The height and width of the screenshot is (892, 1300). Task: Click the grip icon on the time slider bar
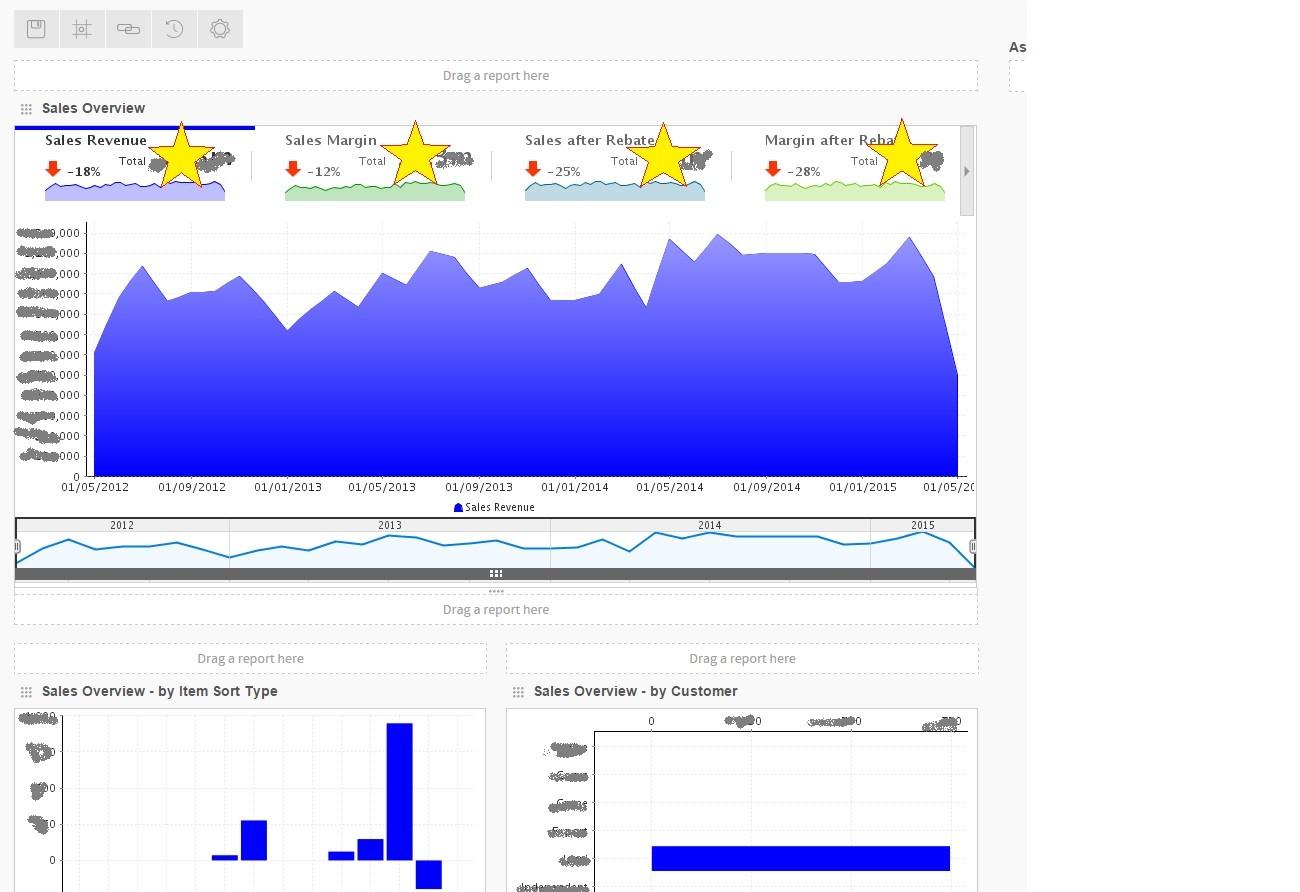[495, 574]
